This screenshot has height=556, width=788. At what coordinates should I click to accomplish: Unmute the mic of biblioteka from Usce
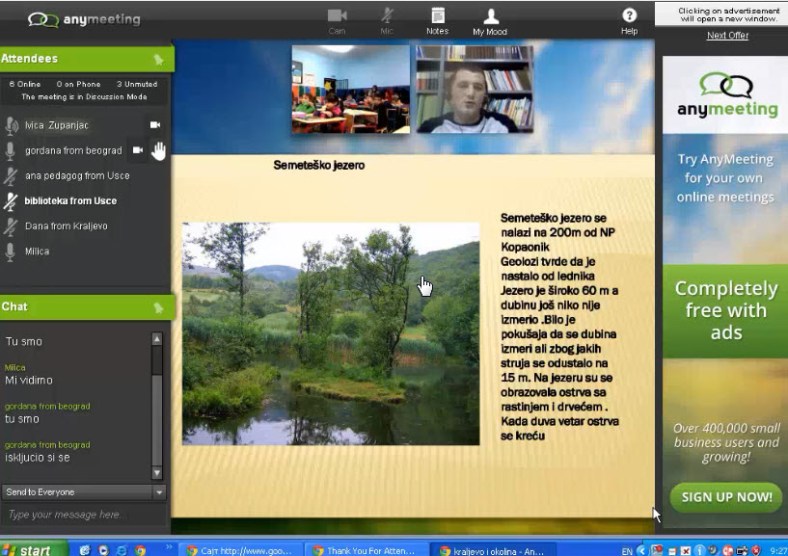coord(12,201)
